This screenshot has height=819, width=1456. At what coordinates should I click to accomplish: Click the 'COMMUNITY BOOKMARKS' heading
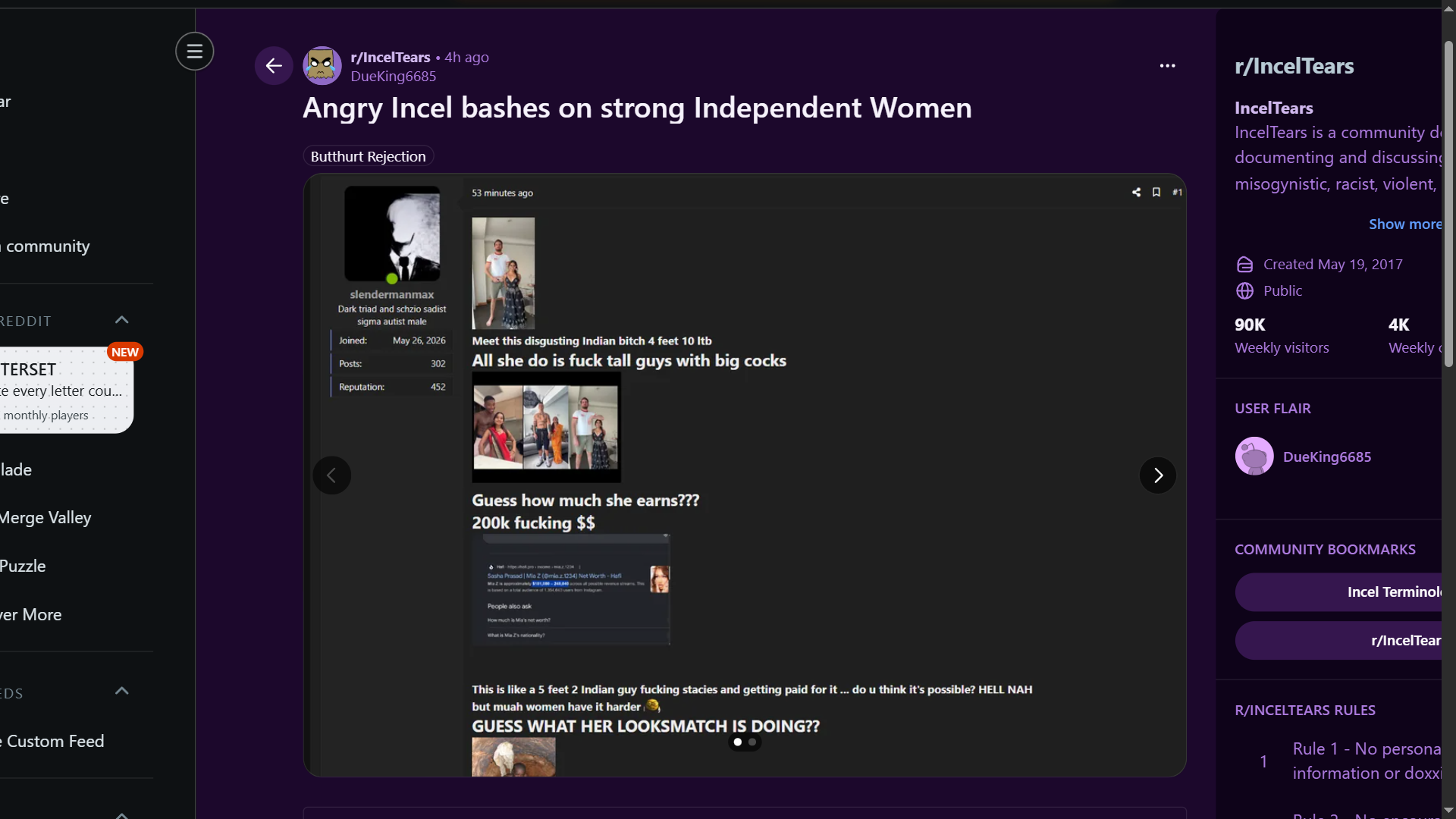(1325, 550)
